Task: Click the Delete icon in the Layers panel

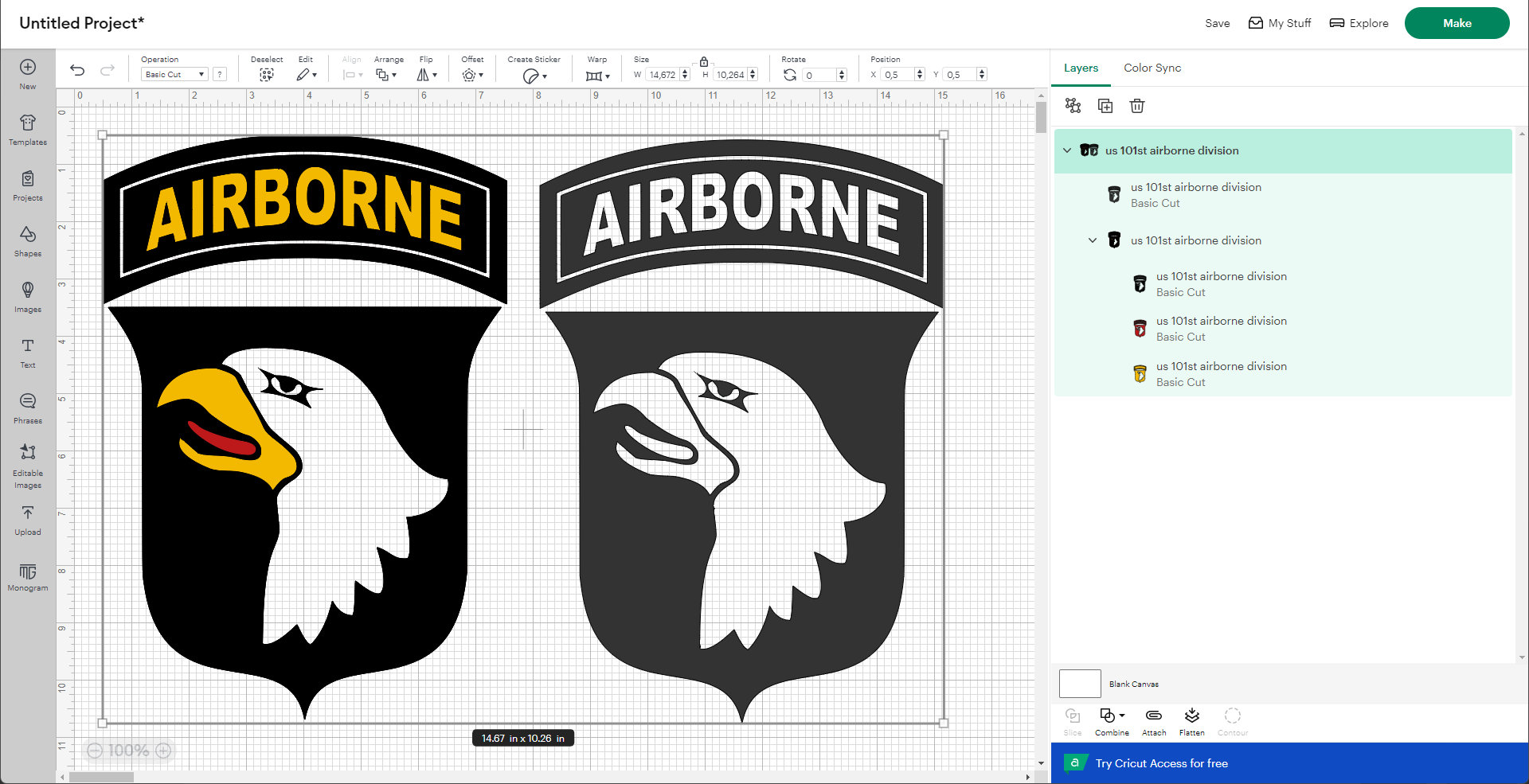Action: (x=1136, y=105)
